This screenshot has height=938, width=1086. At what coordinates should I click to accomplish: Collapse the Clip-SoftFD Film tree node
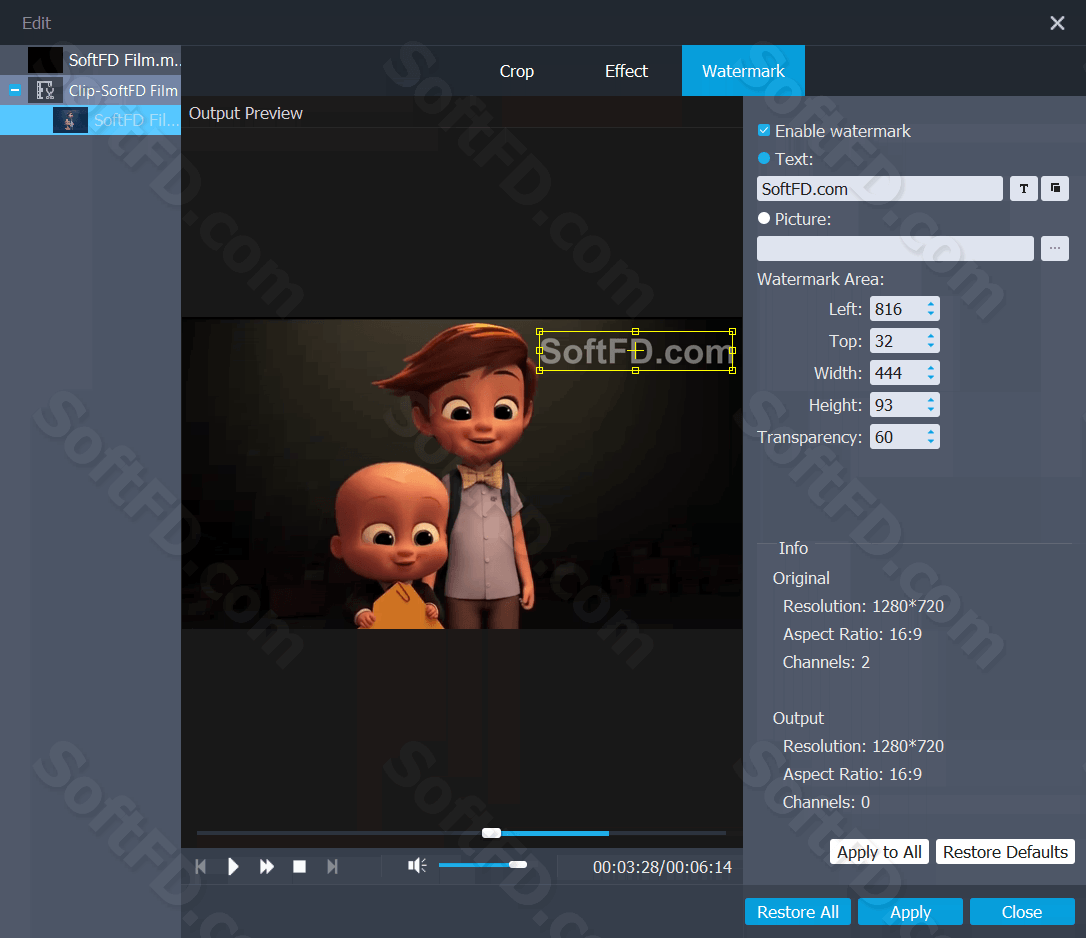point(15,90)
